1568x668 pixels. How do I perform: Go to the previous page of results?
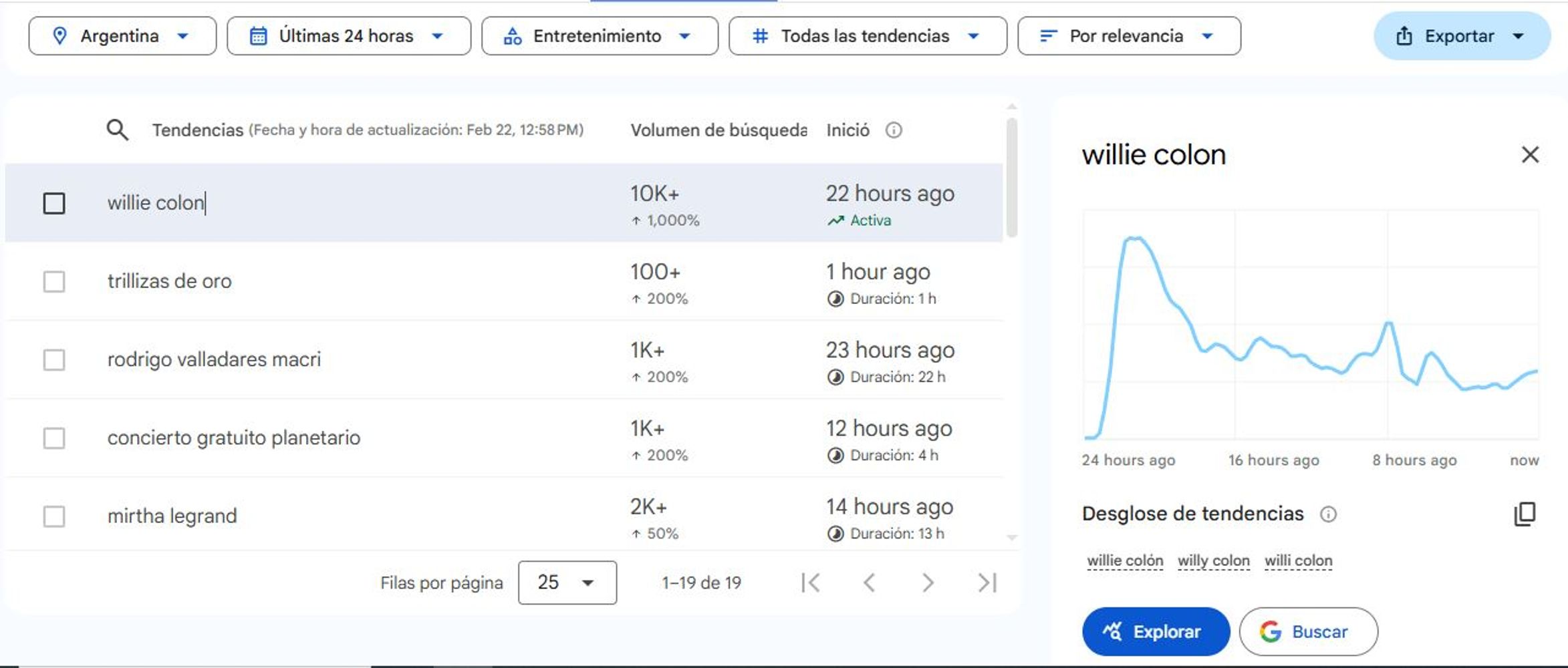869,582
